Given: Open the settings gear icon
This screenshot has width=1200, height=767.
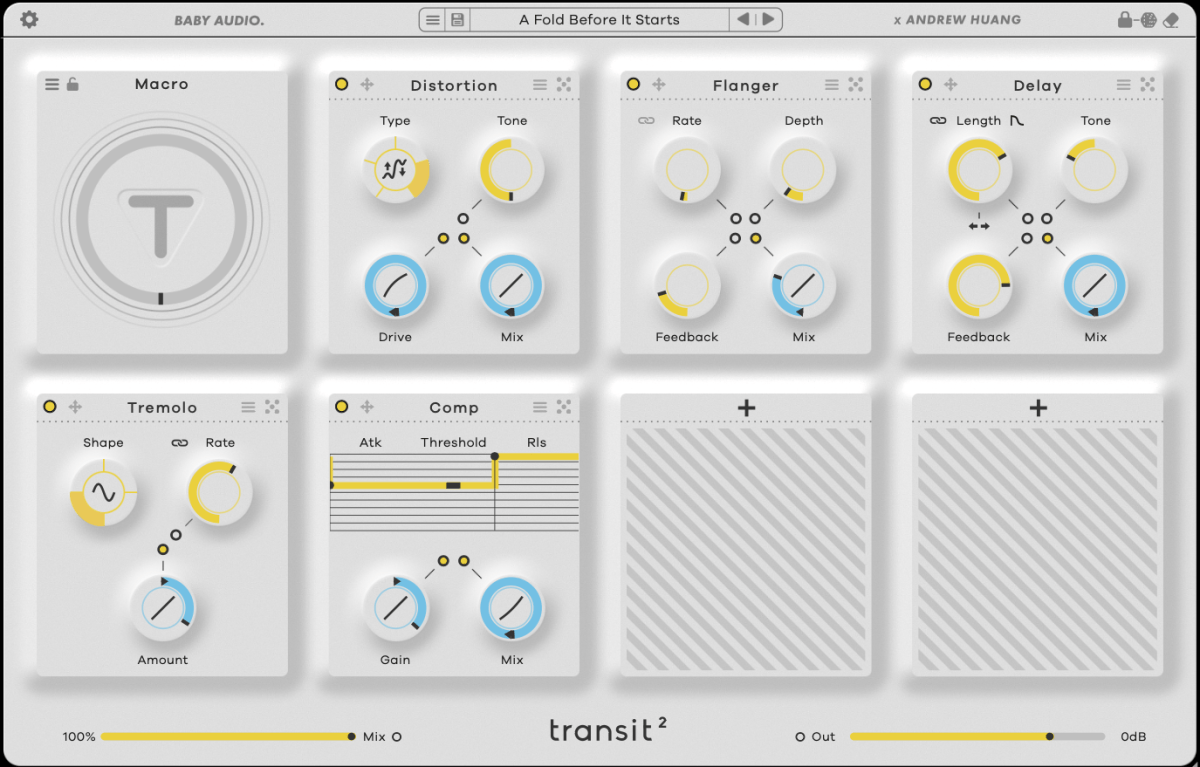Looking at the screenshot, I should (x=29, y=20).
